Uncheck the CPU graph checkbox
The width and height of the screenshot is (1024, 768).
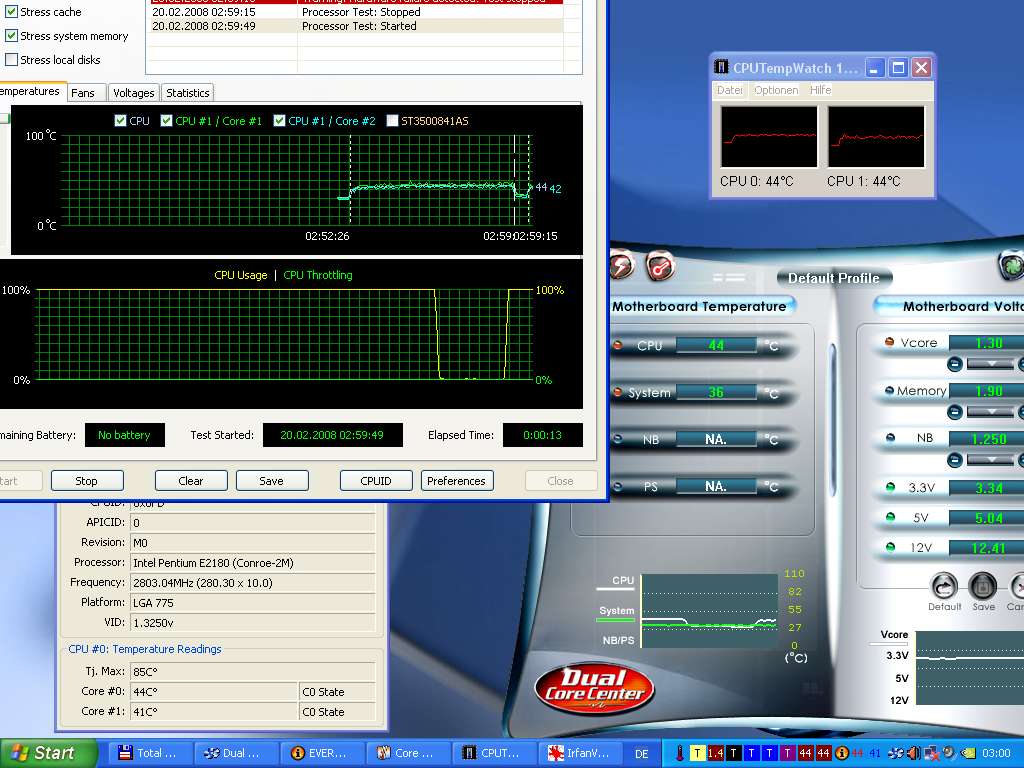coord(120,121)
